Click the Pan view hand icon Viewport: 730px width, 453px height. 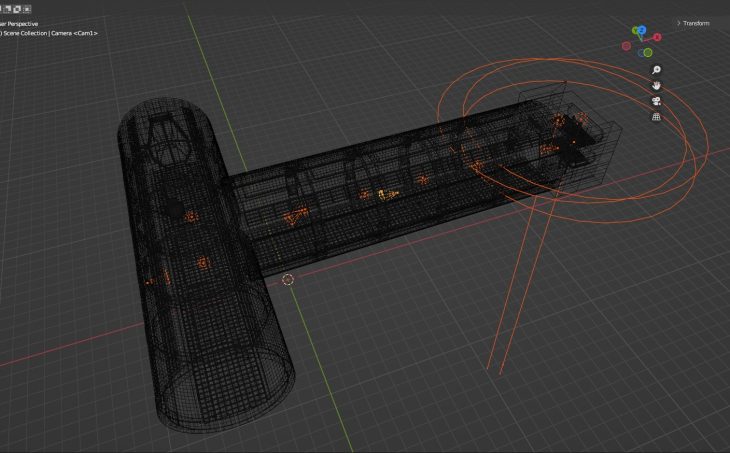656,85
